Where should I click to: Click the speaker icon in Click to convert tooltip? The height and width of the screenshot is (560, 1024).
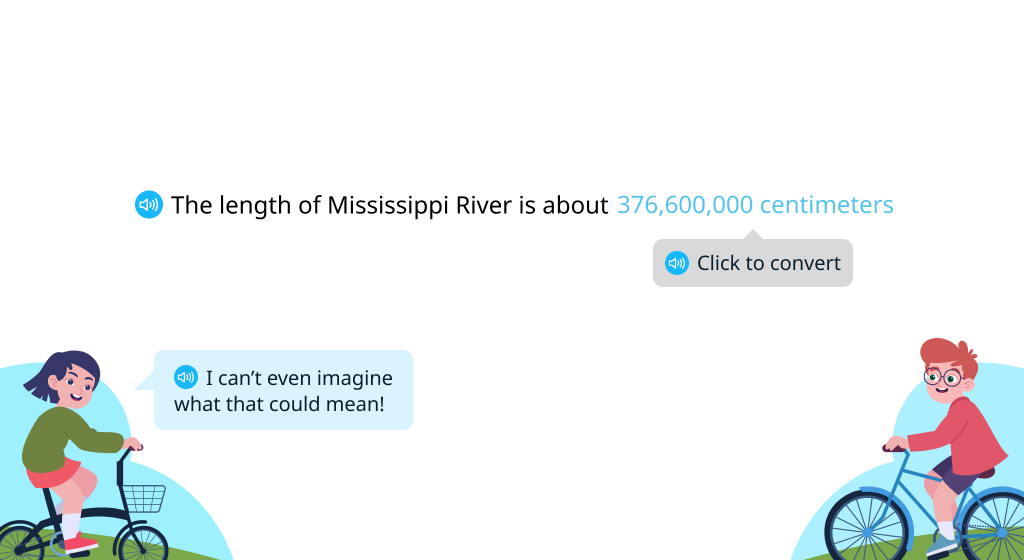tap(677, 263)
